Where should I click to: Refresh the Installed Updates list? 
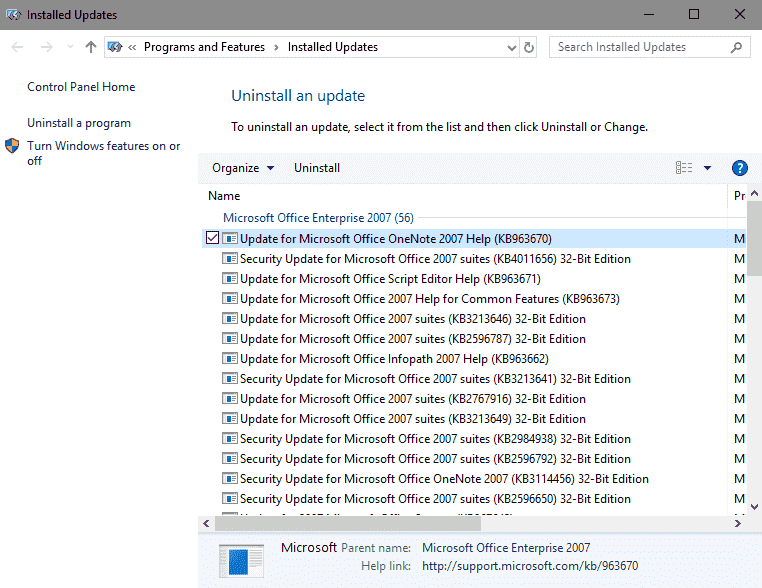(529, 47)
